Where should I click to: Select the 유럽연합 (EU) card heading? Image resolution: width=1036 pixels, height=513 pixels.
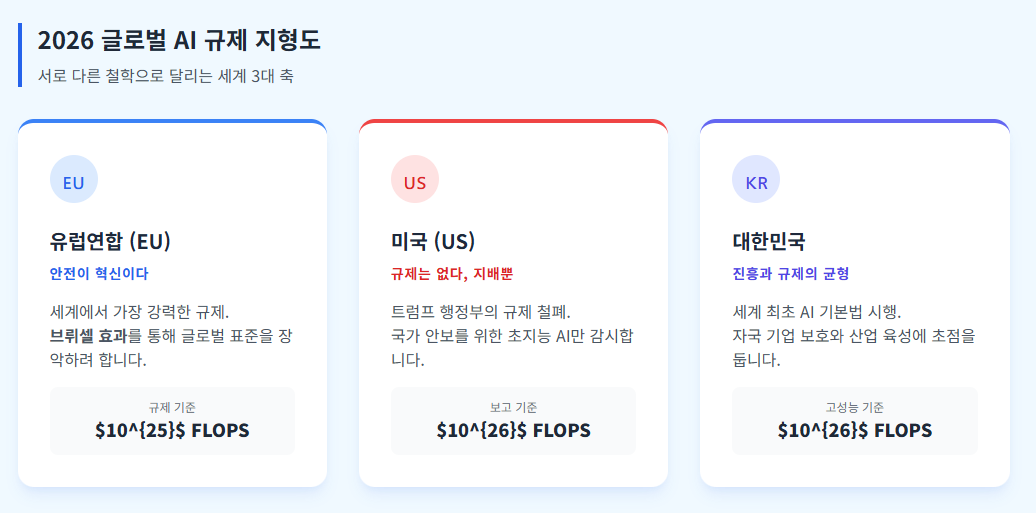110,241
